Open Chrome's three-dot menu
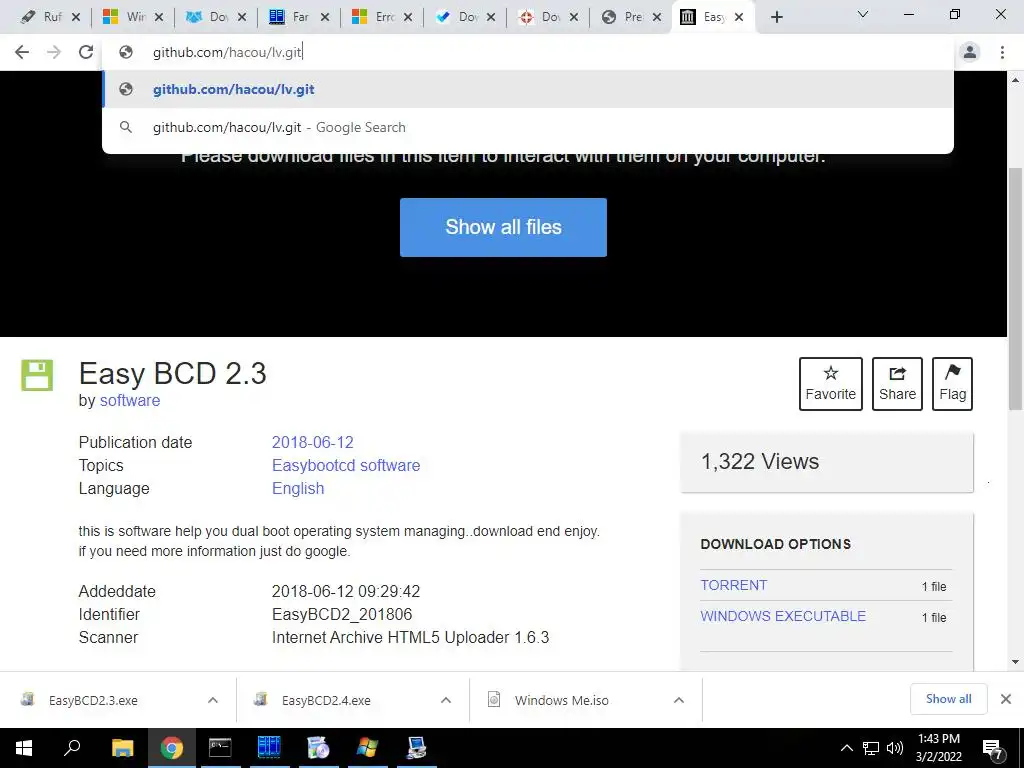 [x=1002, y=52]
